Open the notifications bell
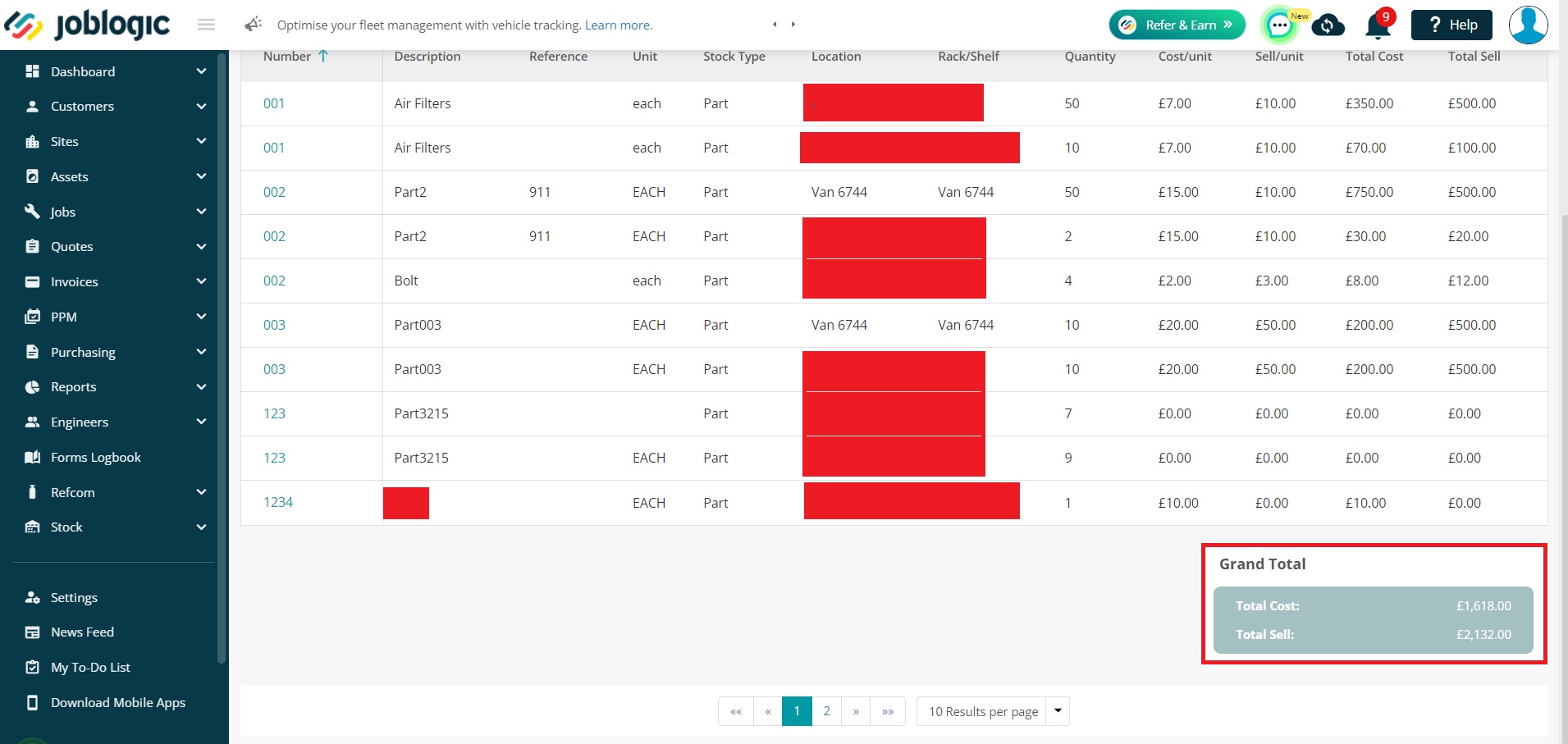 click(1378, 25)
